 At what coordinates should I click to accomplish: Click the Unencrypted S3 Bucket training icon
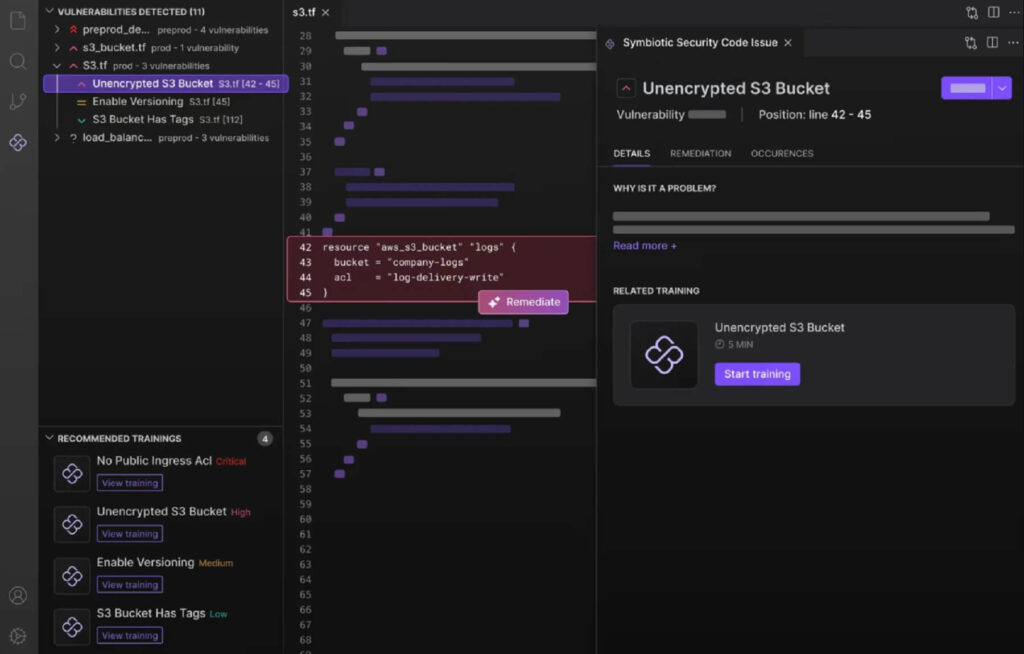click(x=72, y=525)
